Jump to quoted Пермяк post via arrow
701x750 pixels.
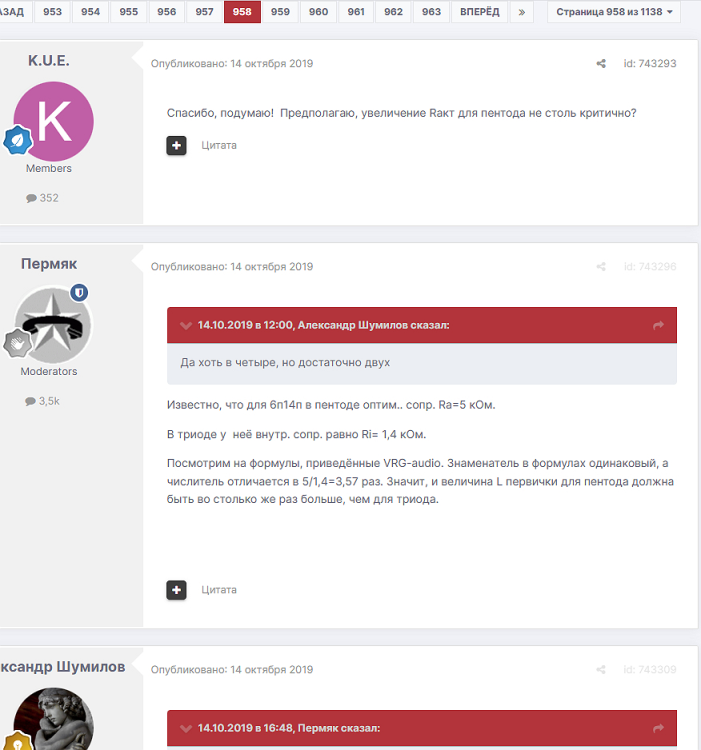pos(658,728)
